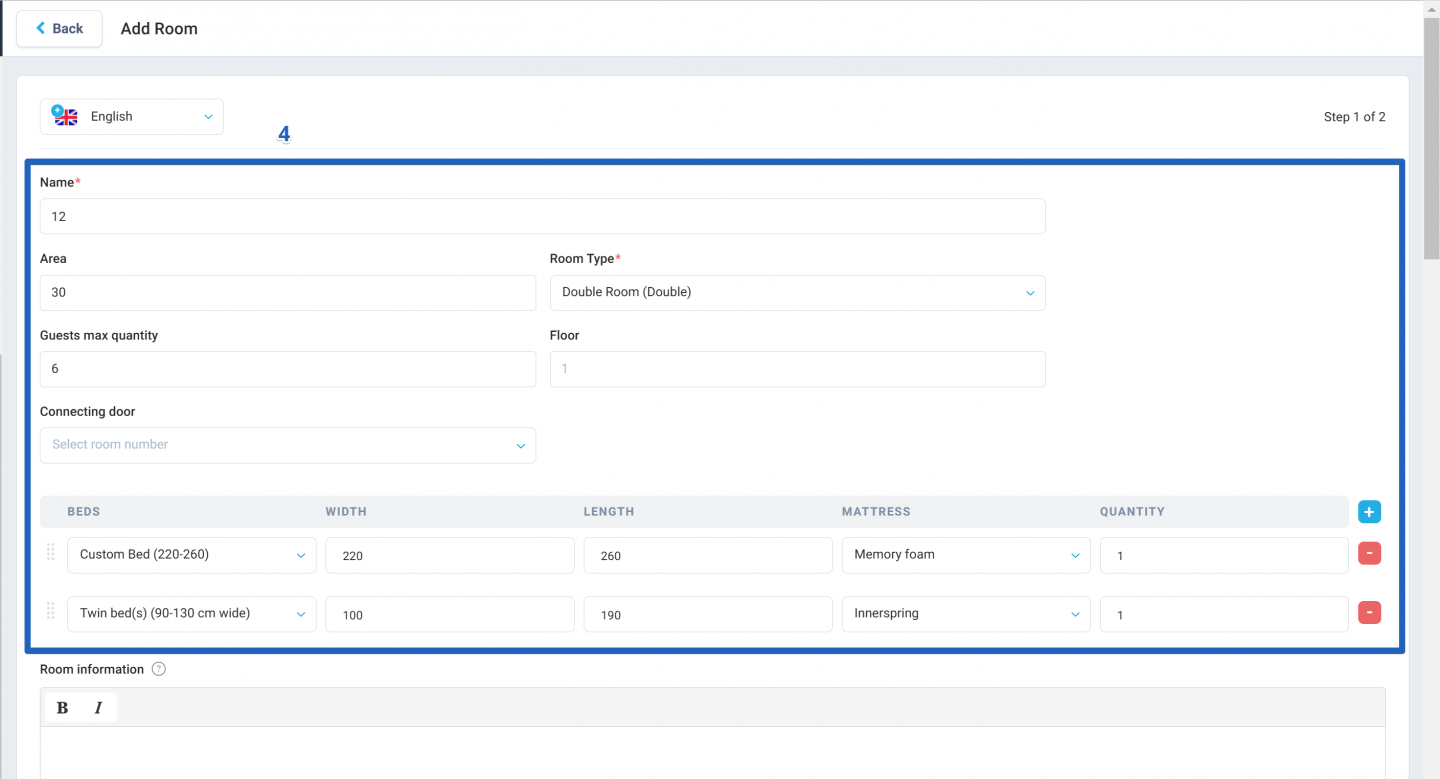Click the MATTRESS column header
Image resolution: width=1440 pixels, height=779 pixels.
[x=876, y=512]
